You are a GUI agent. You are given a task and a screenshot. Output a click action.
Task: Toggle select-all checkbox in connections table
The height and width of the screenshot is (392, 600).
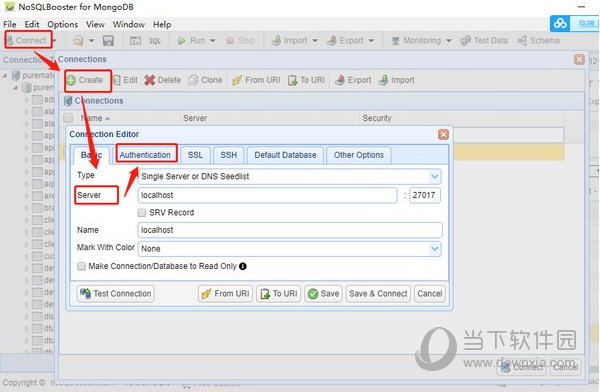[x=68, y=118]
